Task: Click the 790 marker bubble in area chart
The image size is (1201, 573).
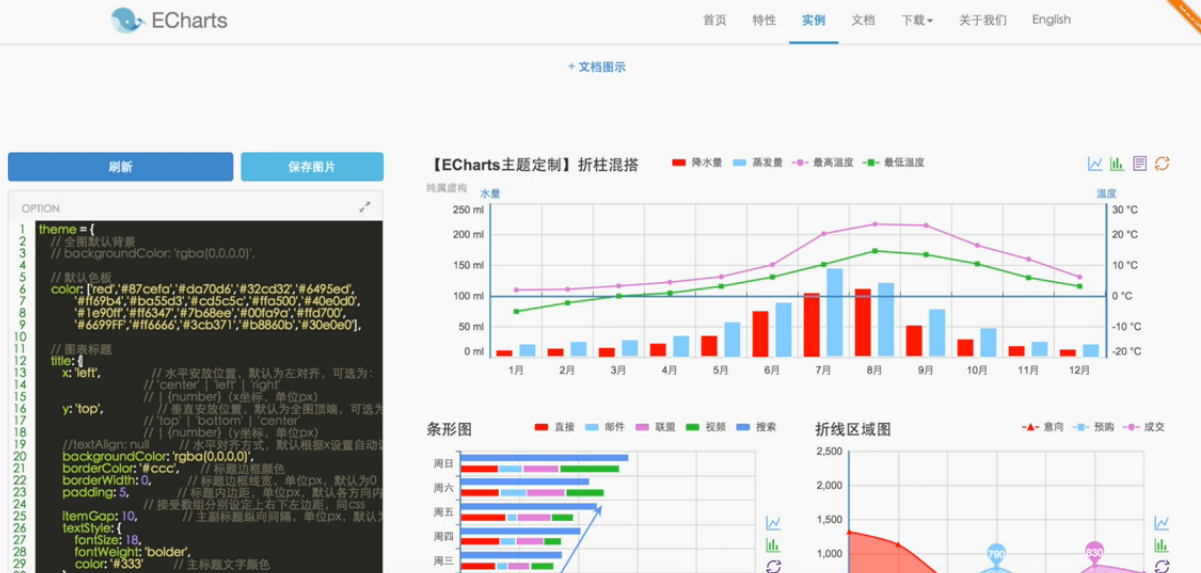Action: pos(996,554)
